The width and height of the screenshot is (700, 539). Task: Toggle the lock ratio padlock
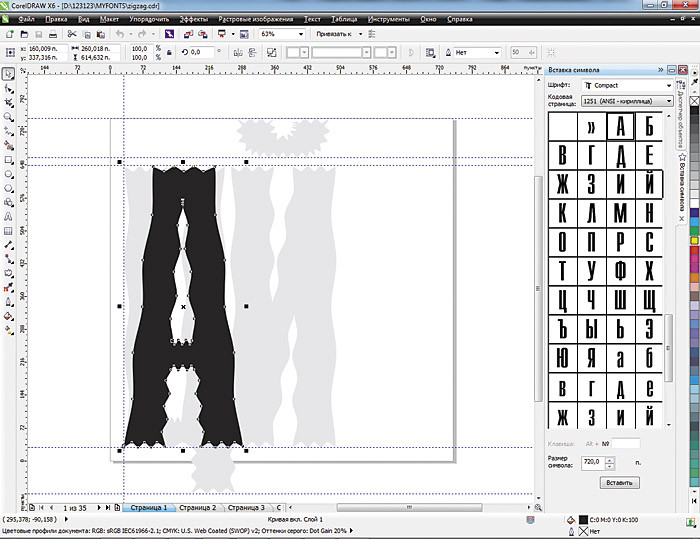pos(169,53)
